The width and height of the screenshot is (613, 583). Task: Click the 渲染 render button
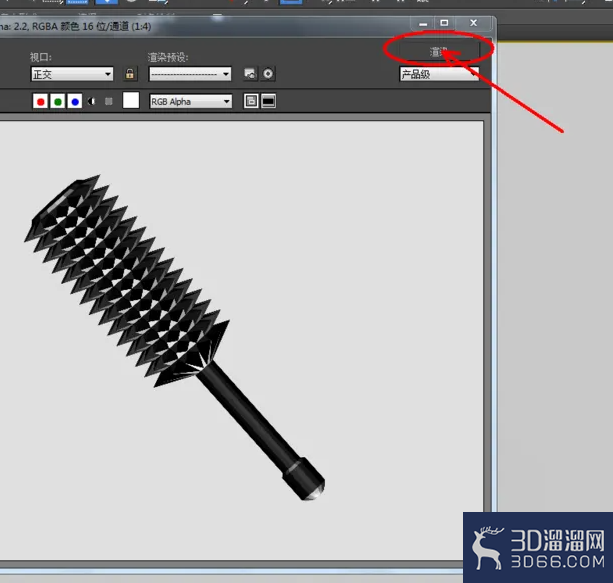(x=439, y=52)
